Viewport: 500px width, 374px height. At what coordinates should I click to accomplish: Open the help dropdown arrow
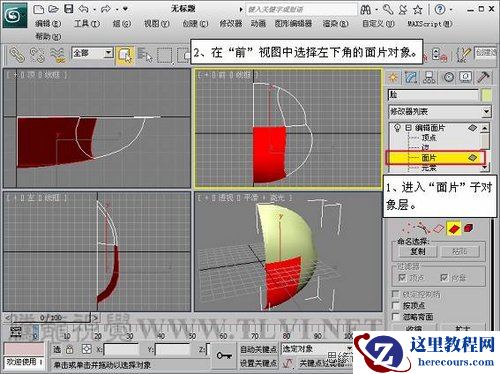[451, 10]
